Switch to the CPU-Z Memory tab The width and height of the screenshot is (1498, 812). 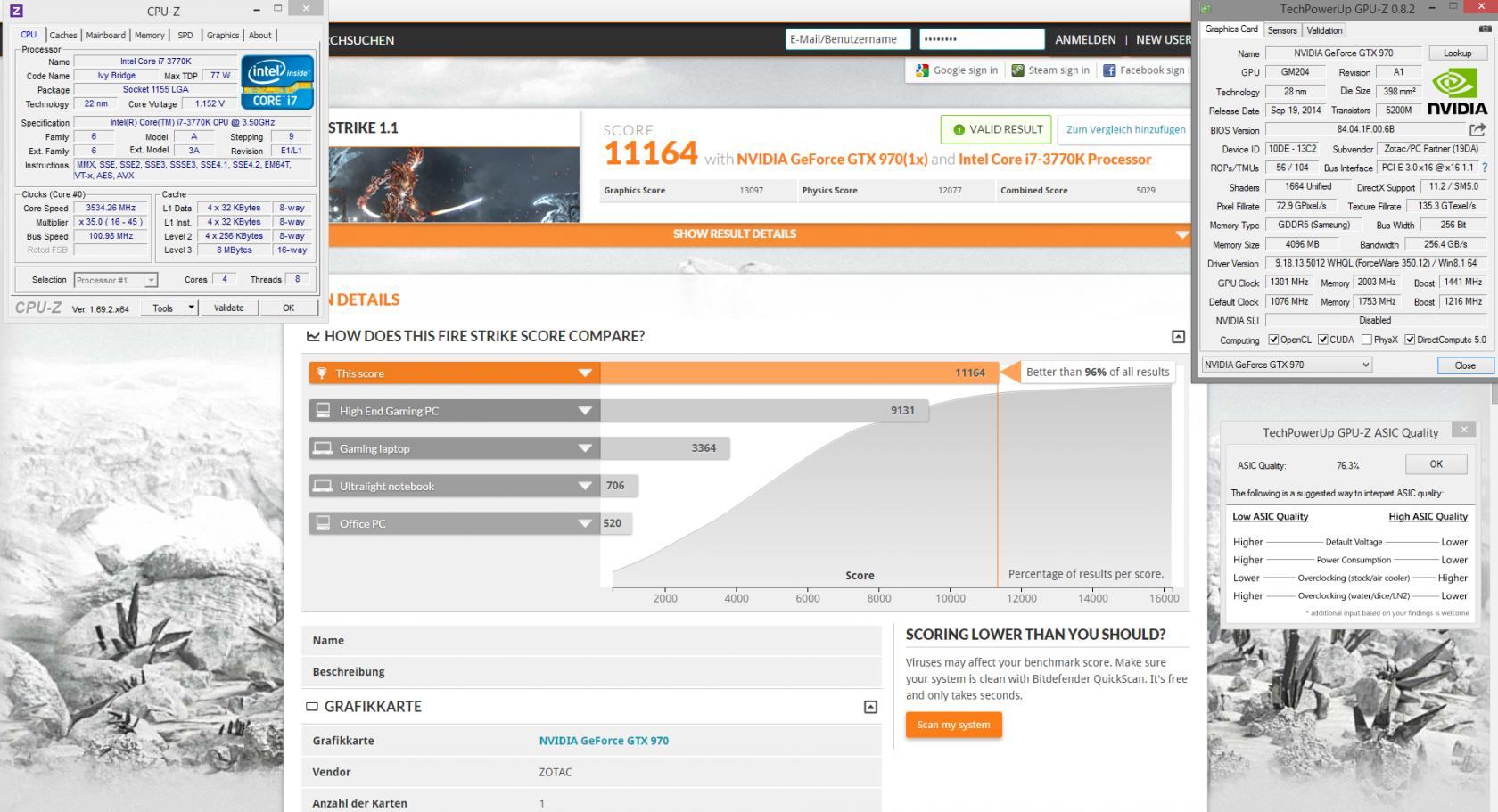click(x=149, y=35)
